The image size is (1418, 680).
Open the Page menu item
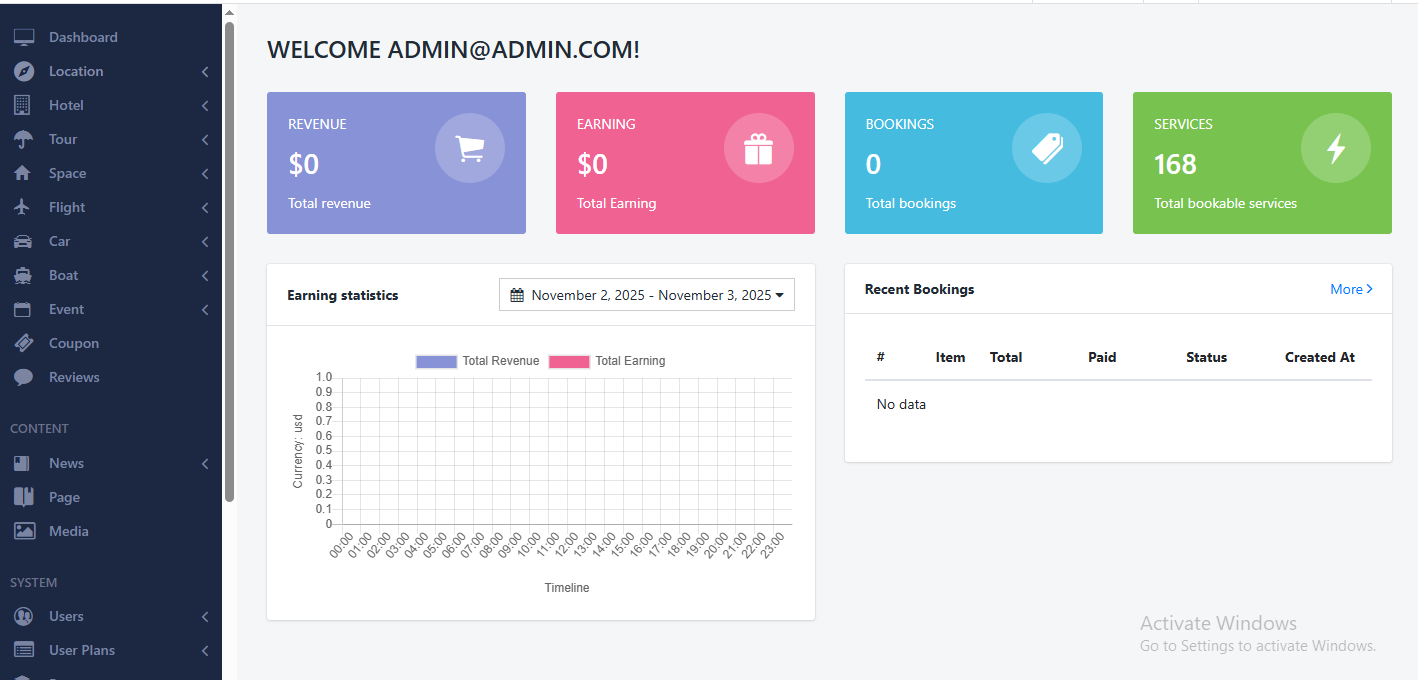tap(64, 497)
